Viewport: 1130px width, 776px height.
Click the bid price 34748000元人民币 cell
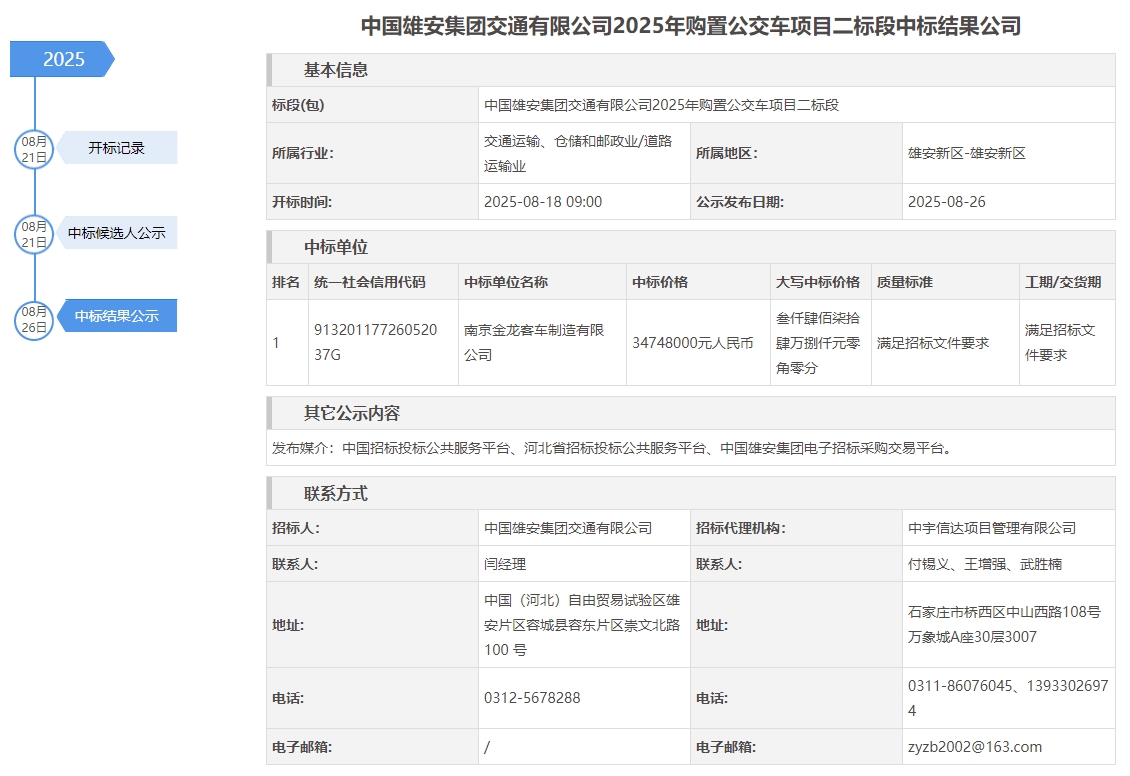[693, 343]
